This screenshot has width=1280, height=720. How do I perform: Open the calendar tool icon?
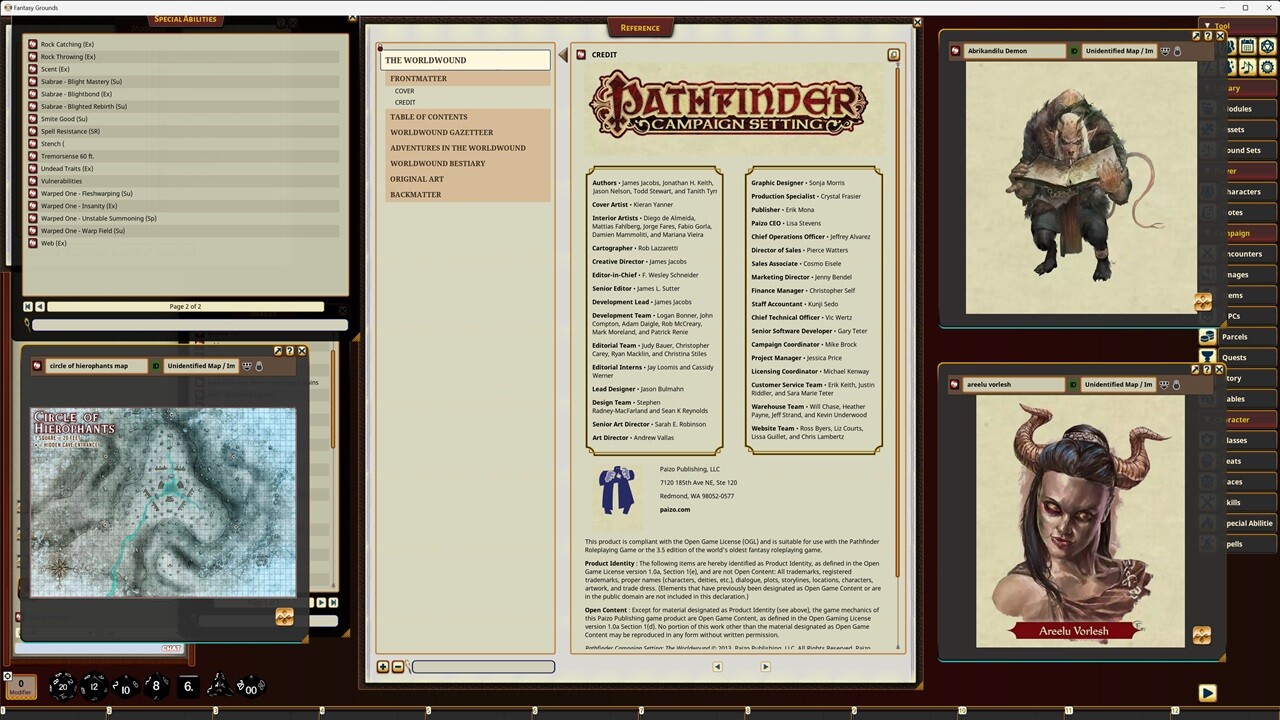pyautogui.click(x=1247, y=46)
